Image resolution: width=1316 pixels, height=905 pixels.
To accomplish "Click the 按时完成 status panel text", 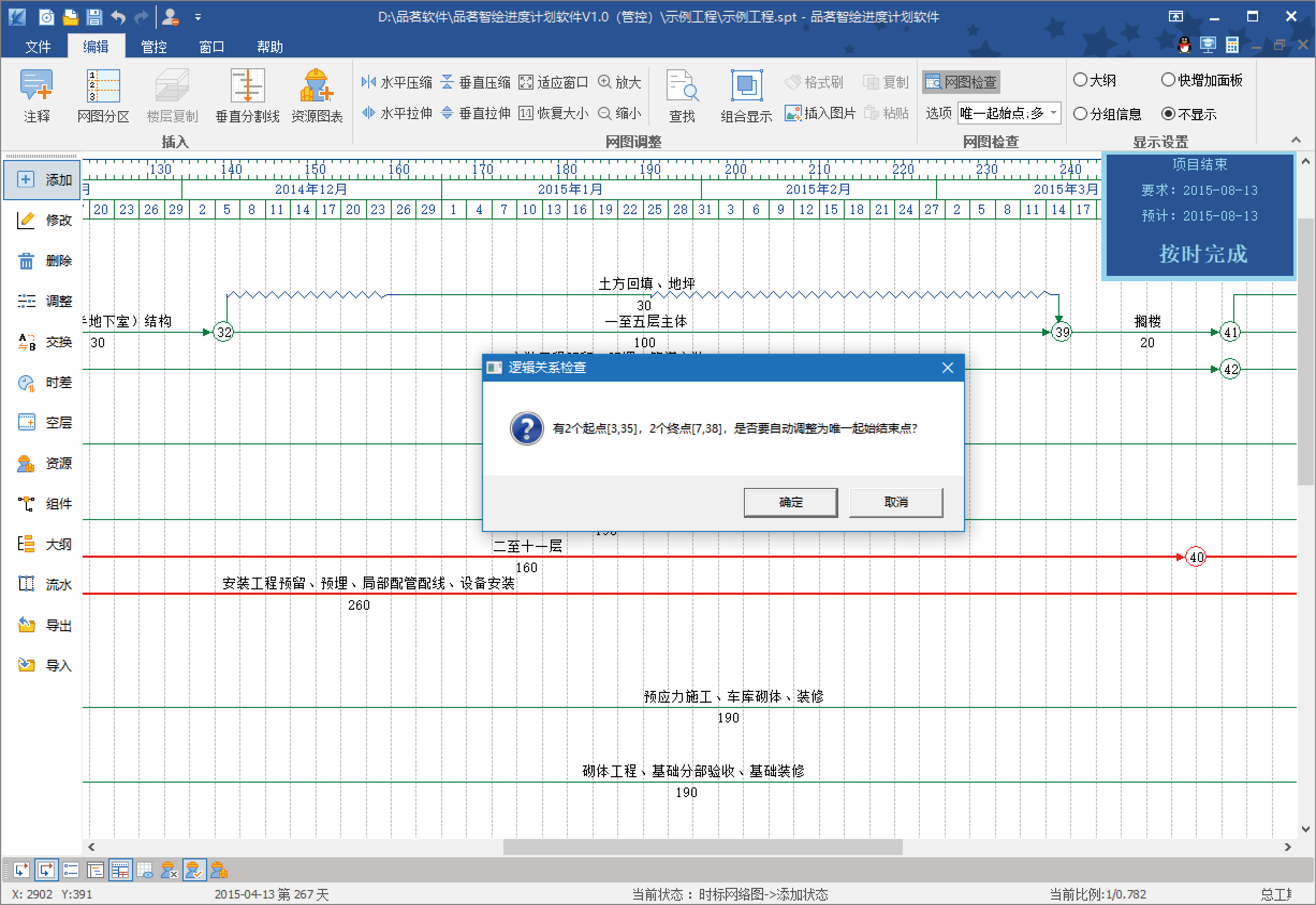I will (1203, 254).
